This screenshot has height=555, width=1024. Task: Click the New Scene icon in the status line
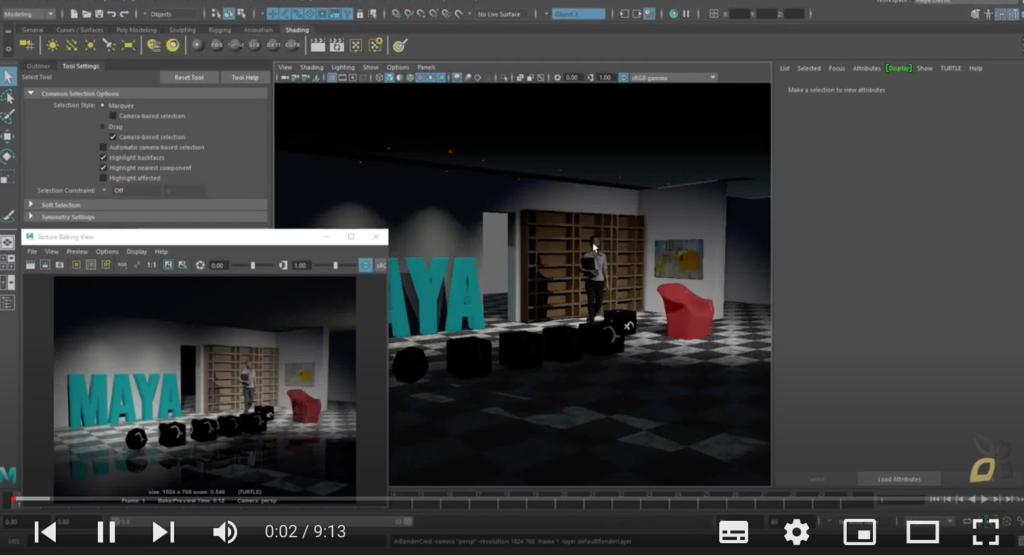[x=73, y=14]
